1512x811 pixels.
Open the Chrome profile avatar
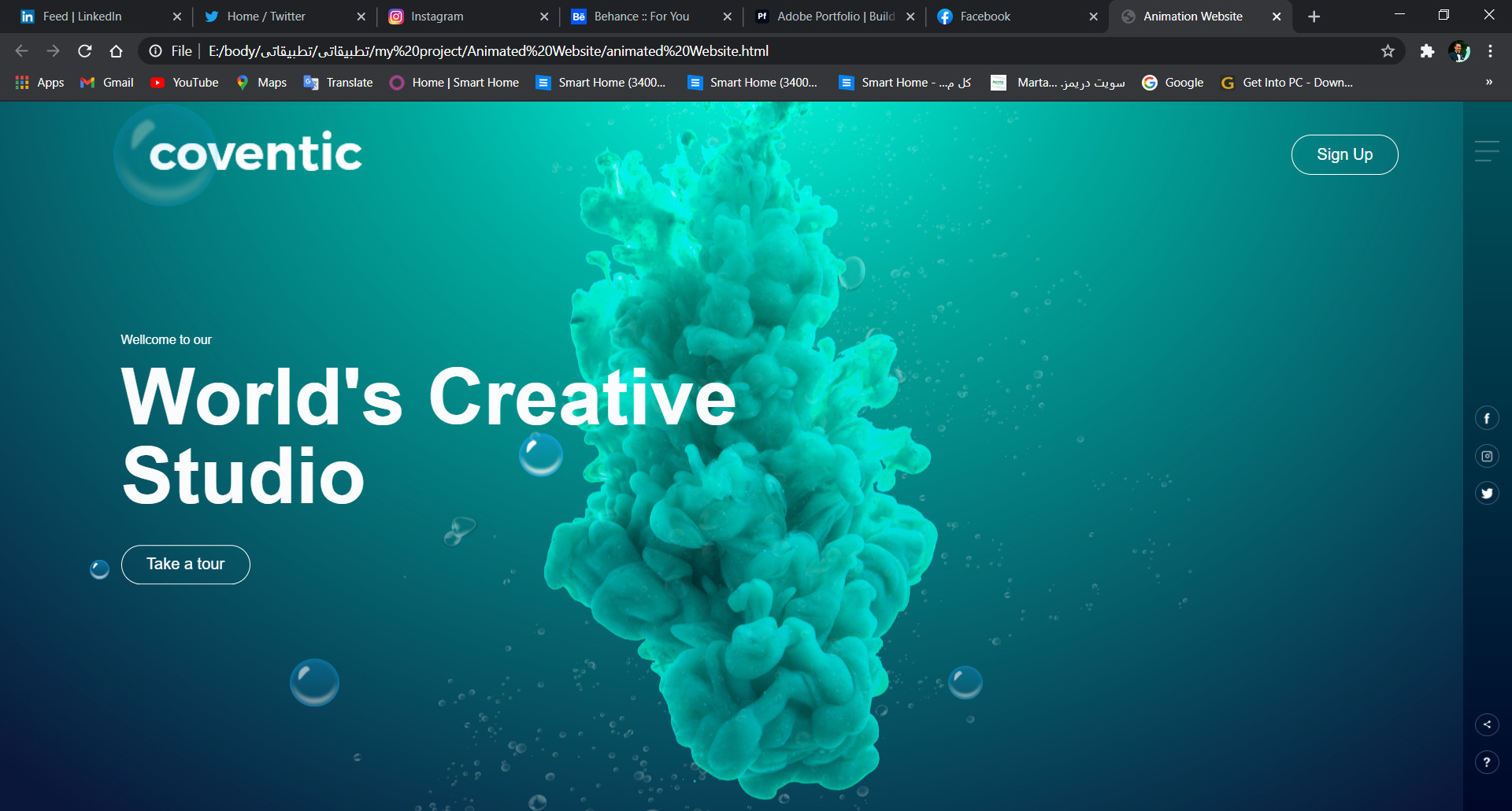click(x=1459, y=51)
